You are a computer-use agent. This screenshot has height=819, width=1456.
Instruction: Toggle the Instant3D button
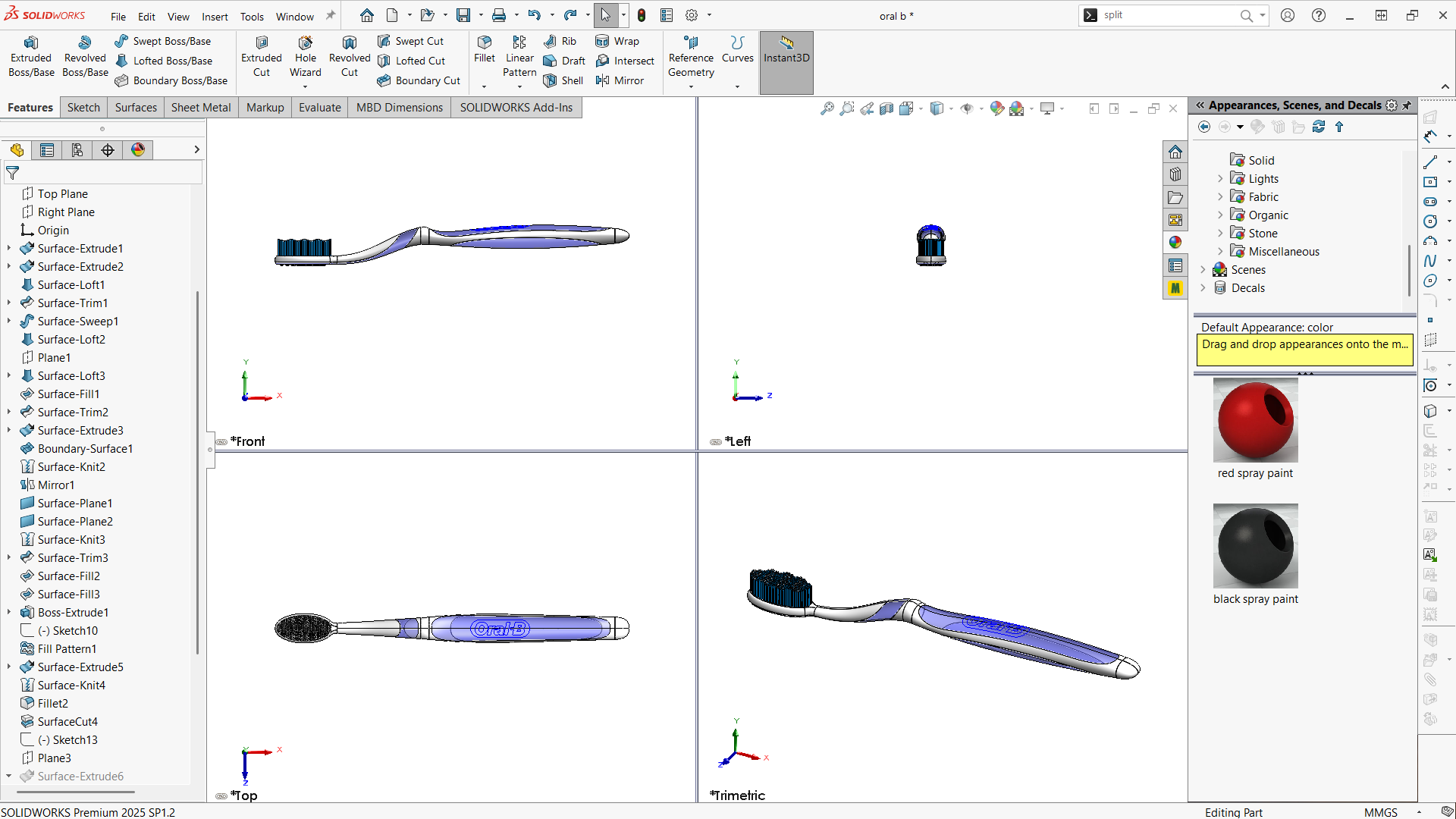[786, 63]
